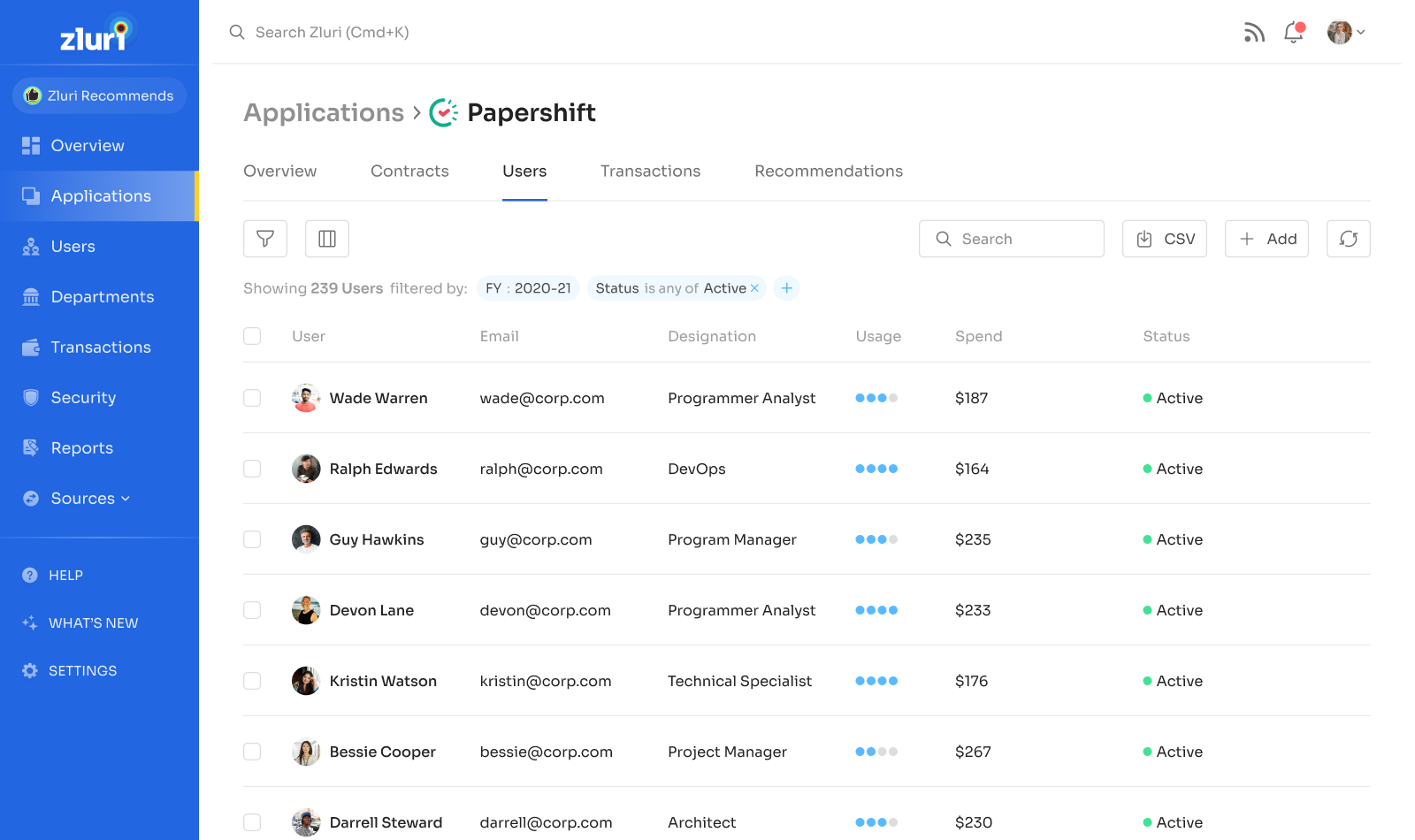
Task: Click the users table Search field
Action: tap(1012, 239)
